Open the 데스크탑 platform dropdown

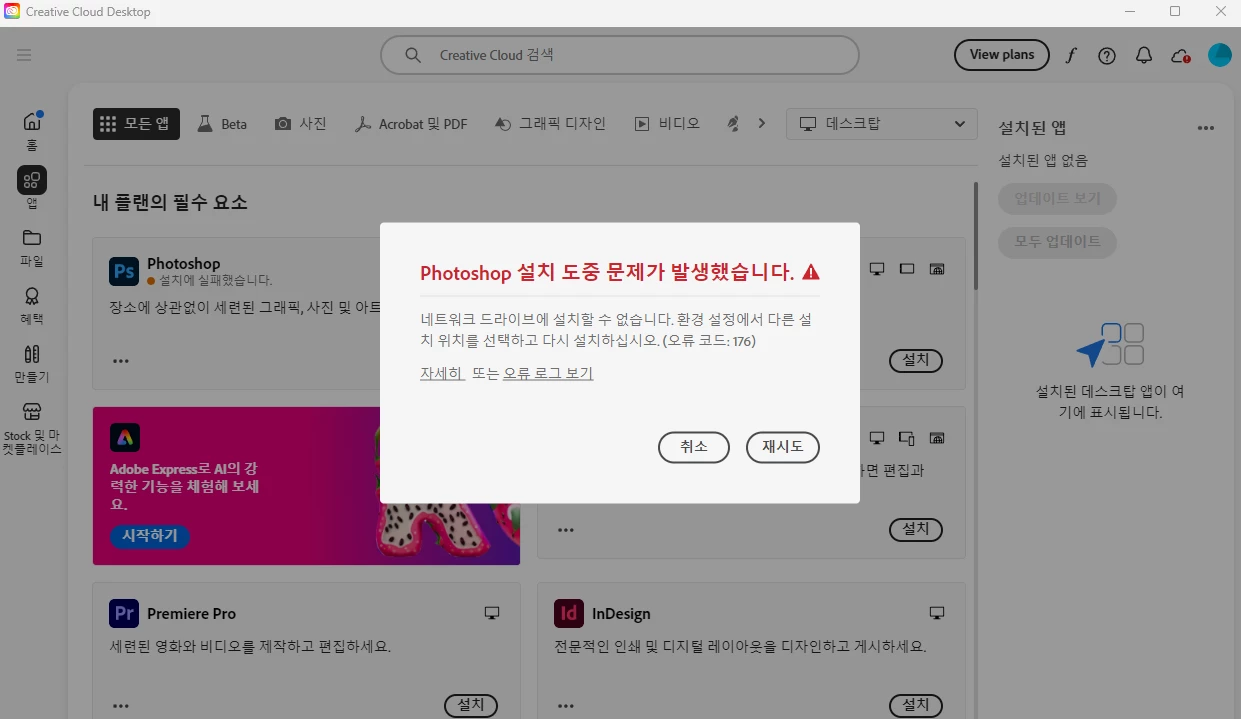pyautogui.click(x=882, y=124)
